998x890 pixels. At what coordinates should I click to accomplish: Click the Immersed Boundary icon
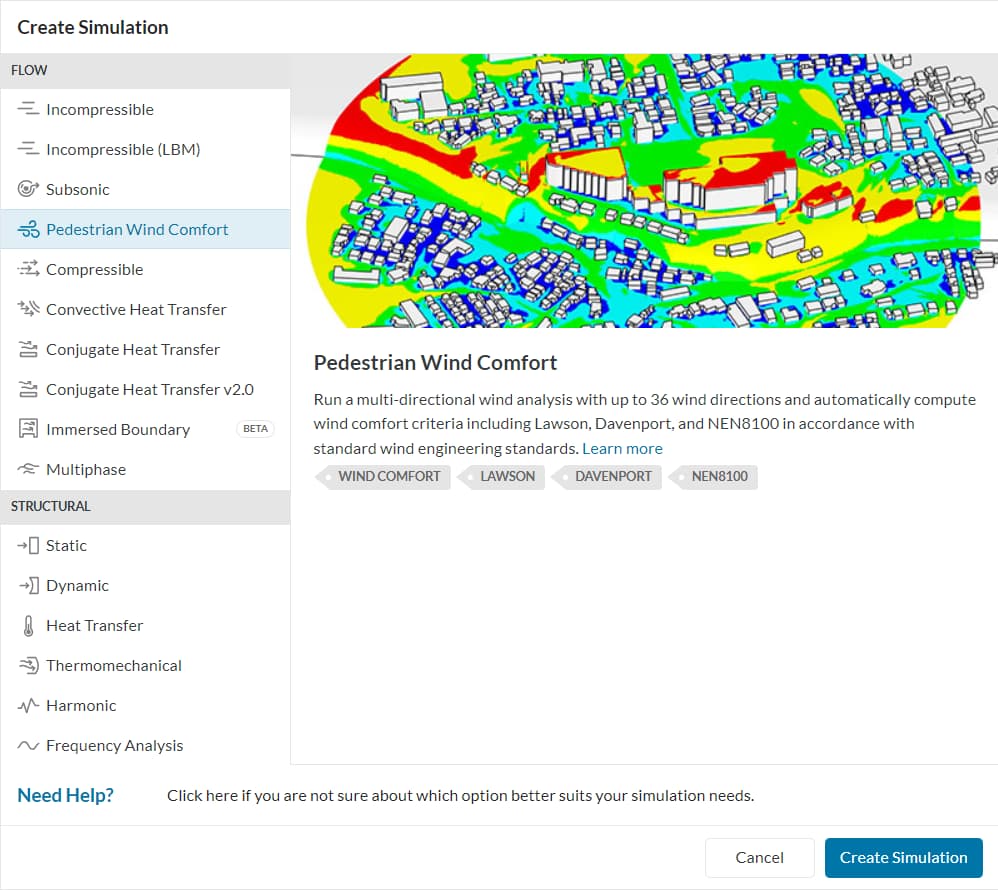[x=28, y=429]
